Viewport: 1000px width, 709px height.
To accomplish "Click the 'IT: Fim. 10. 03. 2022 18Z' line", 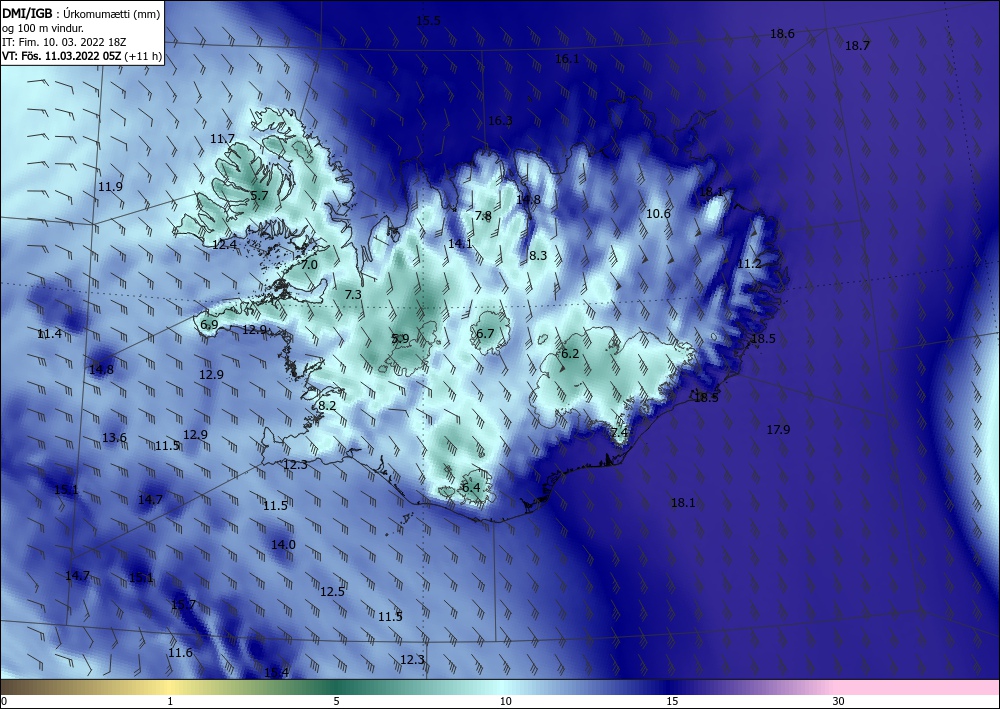I will coord(64,42).
